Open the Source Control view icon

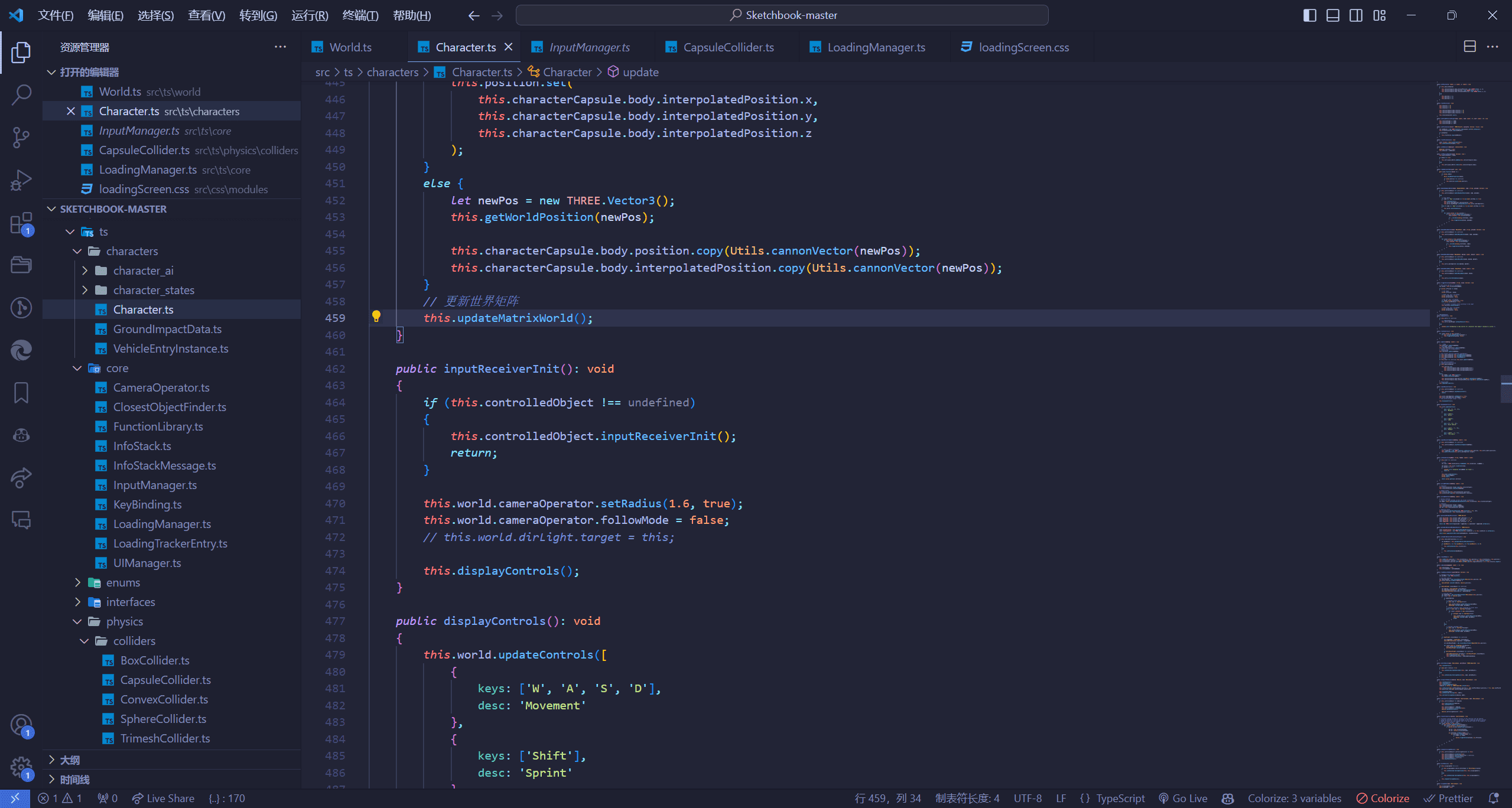click(21, 137)
